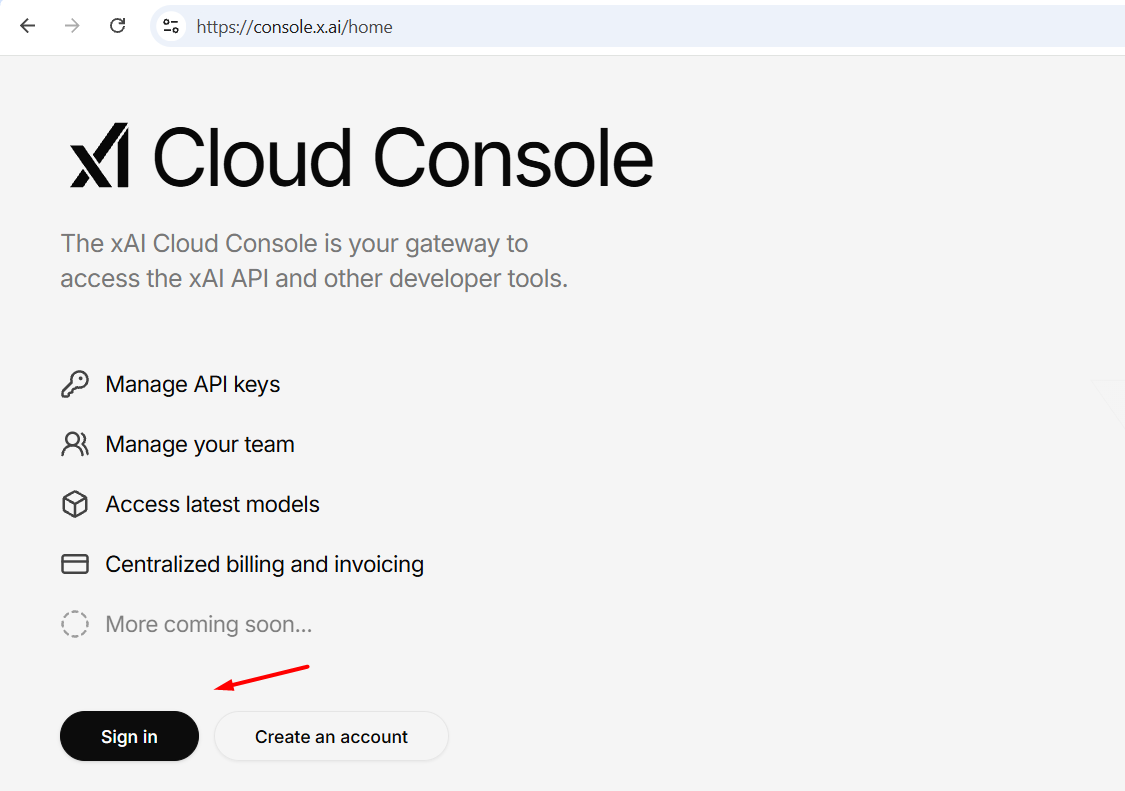
Task: Click the people icon for team management
Action: pyautogui.click(x=75, y=444)
